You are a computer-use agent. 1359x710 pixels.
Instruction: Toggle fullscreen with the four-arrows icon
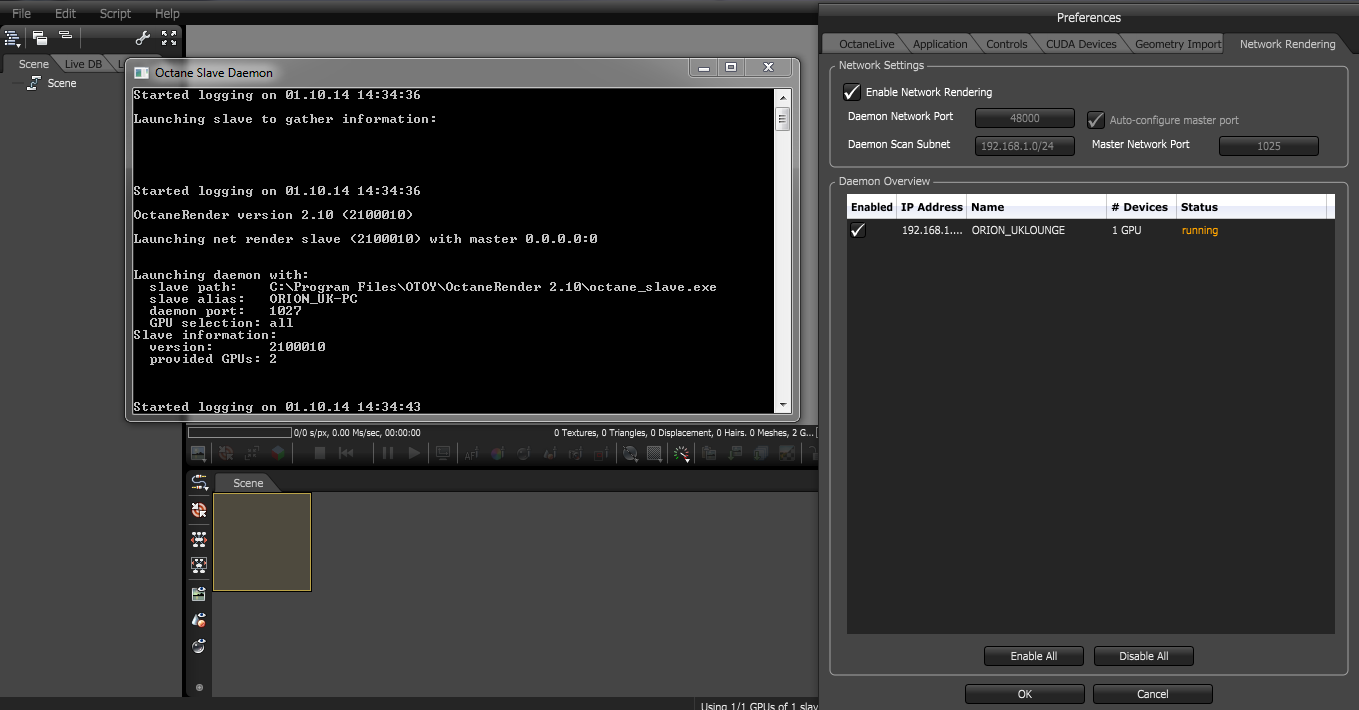click(169, 38)
